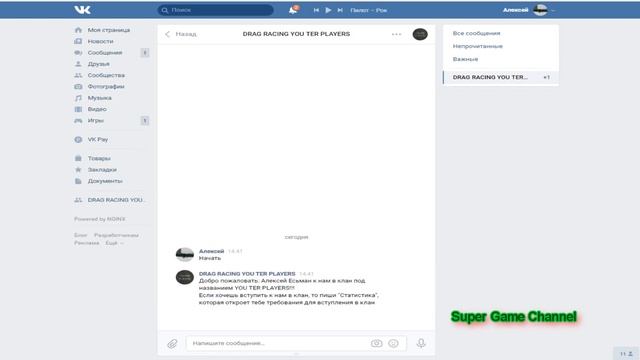Open the three-dot chat actions menu
This screenshot has height=360, width=640.
(x=396, y=34)
